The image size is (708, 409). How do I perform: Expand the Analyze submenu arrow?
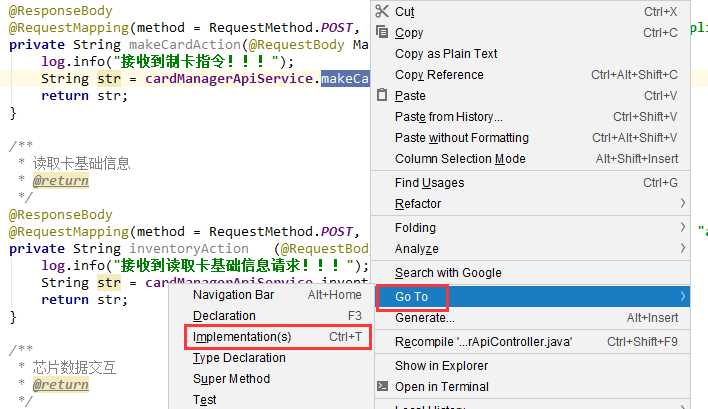pos(683,248)
